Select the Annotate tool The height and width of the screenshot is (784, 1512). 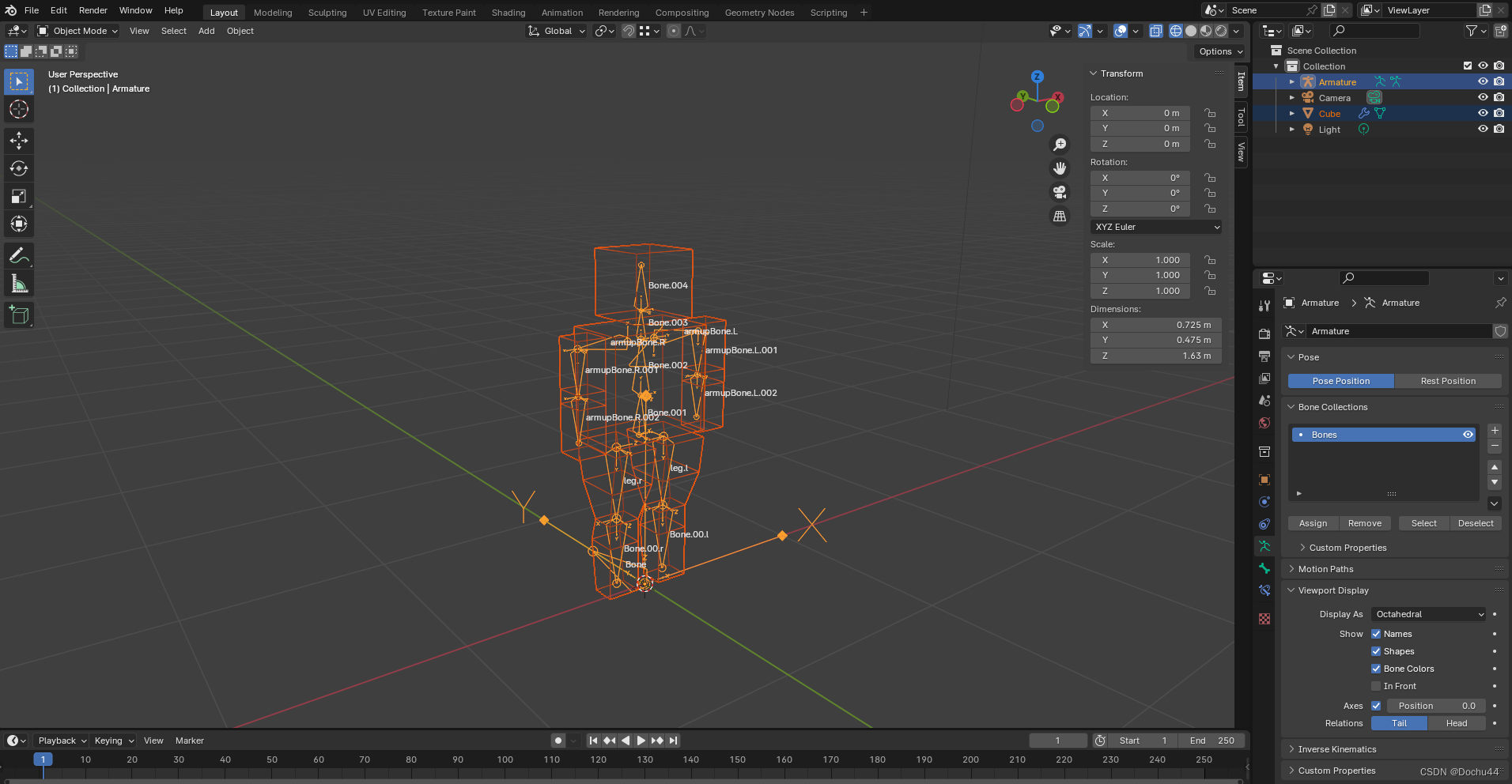point(18,254)
